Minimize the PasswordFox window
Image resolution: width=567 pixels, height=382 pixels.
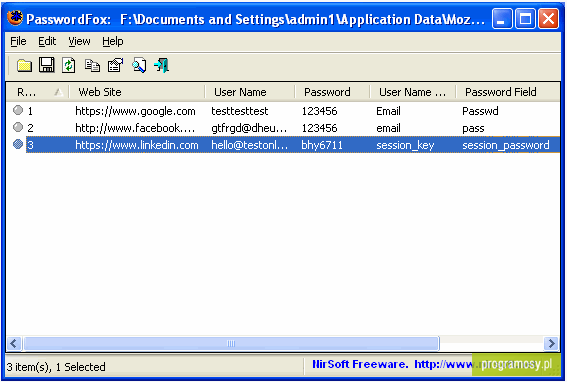[x=502, y=18]
